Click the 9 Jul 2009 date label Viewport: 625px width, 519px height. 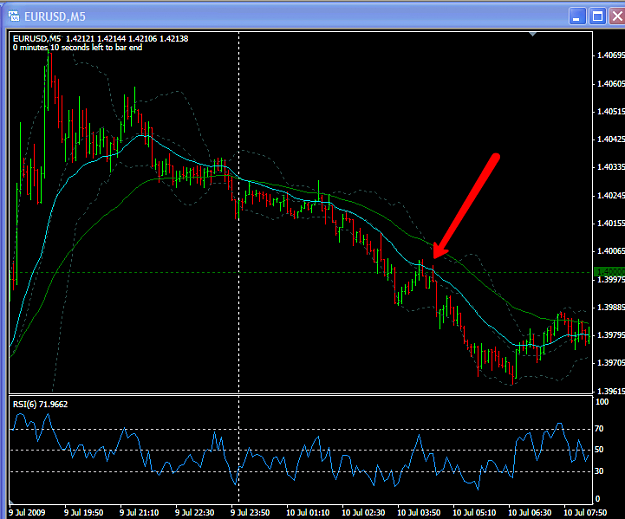tap(27, 513)
